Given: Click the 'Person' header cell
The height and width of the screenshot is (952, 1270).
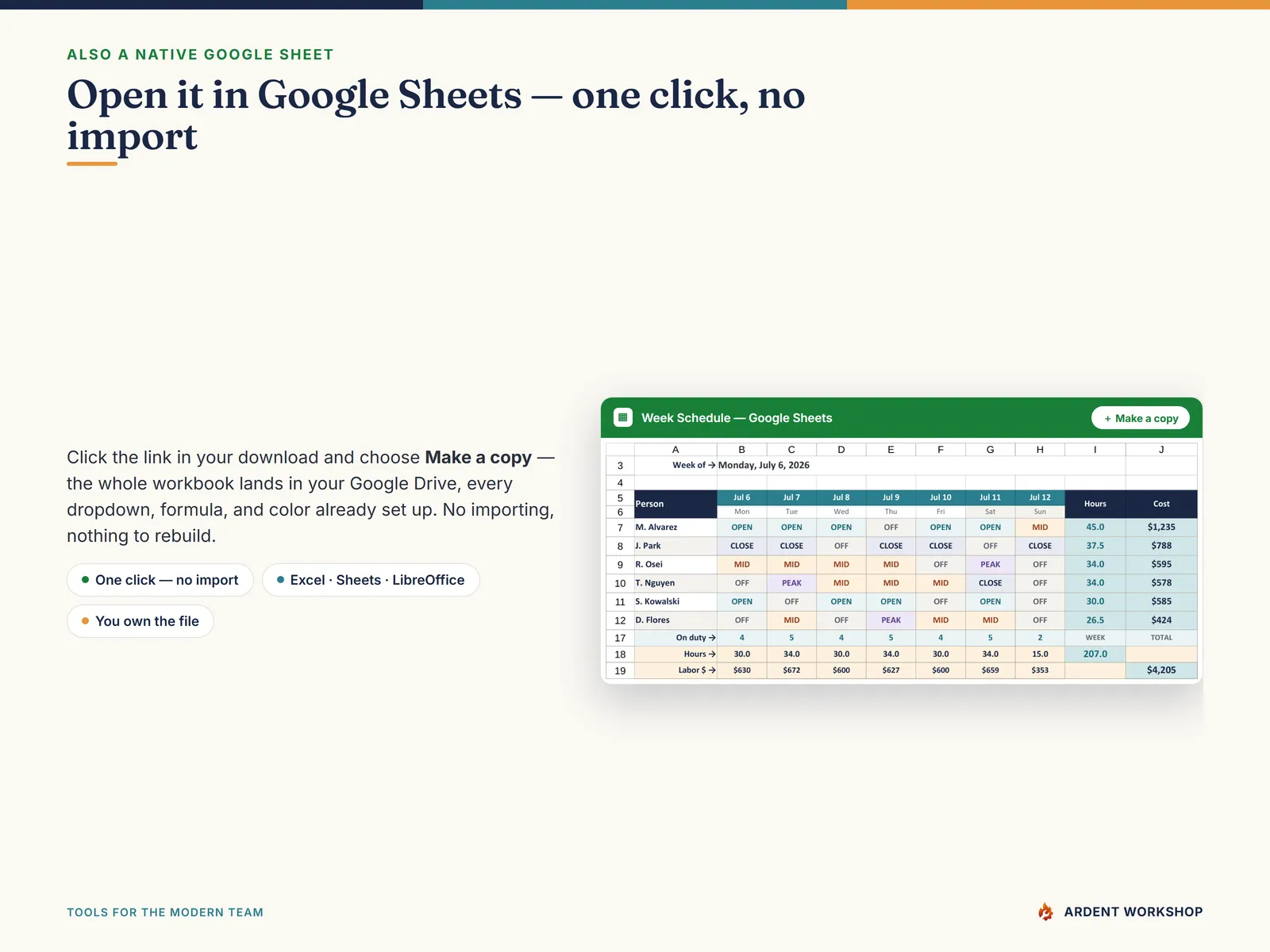Looking at the screenshot, I should pyautogui.click(x=675, y=504).
